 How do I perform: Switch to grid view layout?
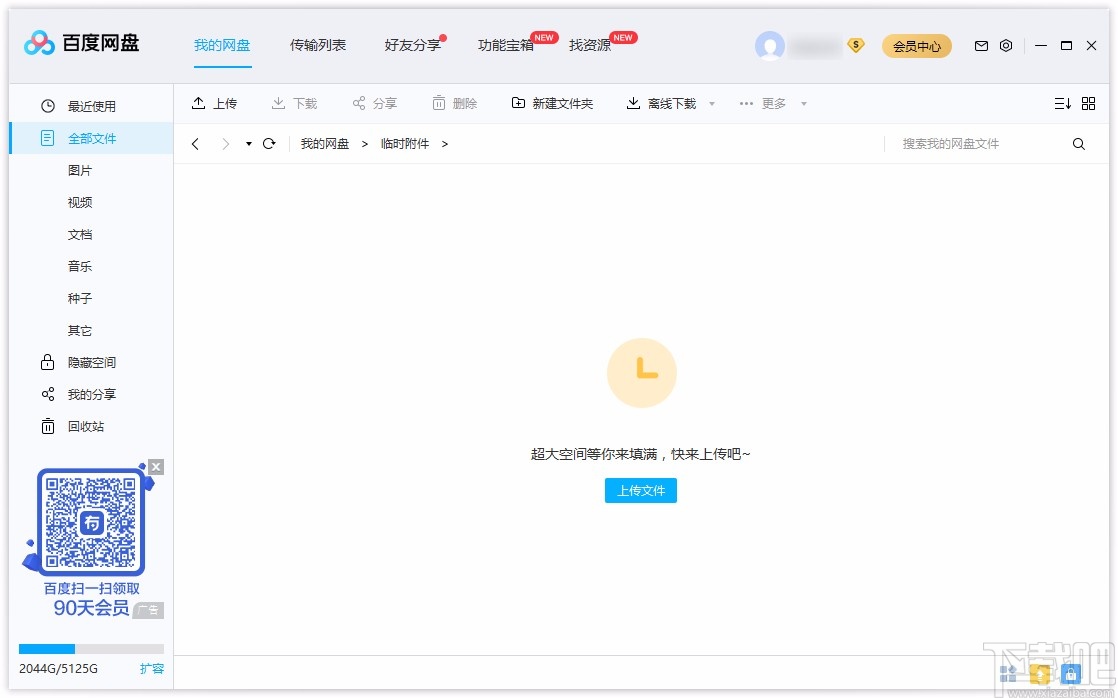[x=1088, y=103]
